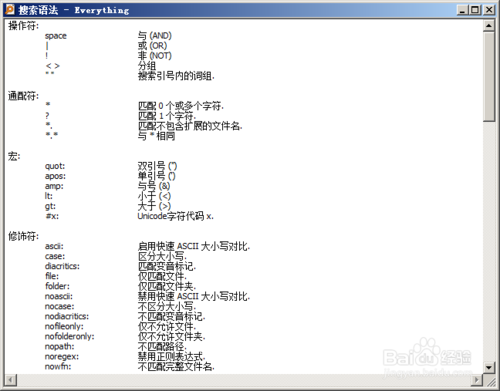The image size is (500, 391).
Task: Click the 'diacritics:' modifier text
Action: (x=62, y=266)
